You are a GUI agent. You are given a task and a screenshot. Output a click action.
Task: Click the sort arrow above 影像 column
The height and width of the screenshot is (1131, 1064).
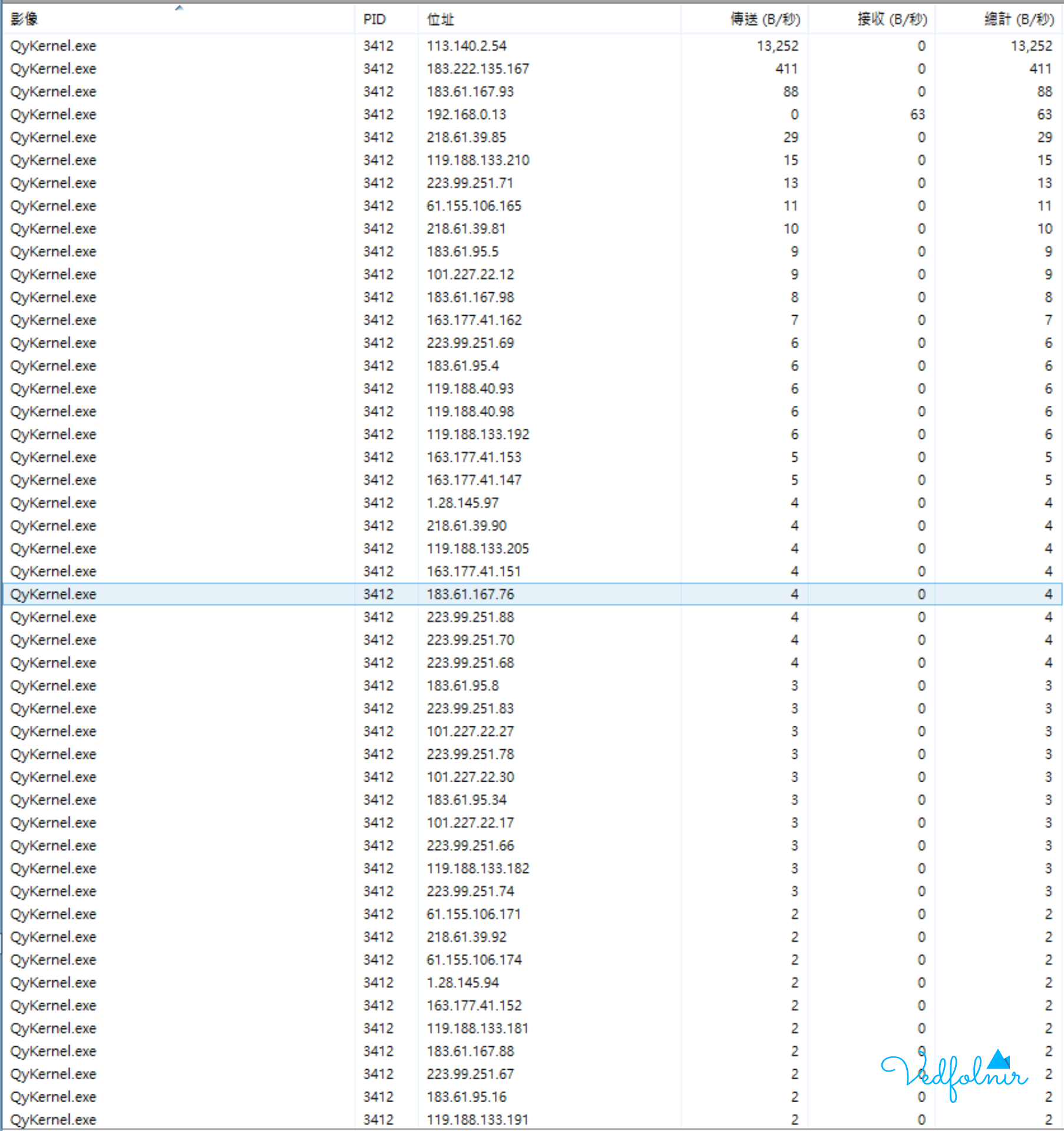pos(179,8)
